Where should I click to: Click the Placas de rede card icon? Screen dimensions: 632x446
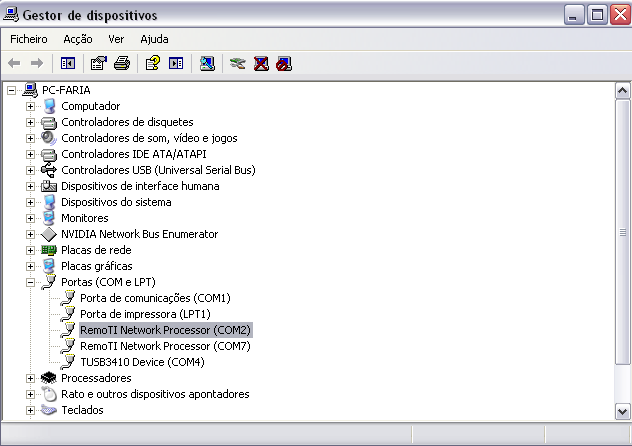pyautogui.click(x=49, y=250)
